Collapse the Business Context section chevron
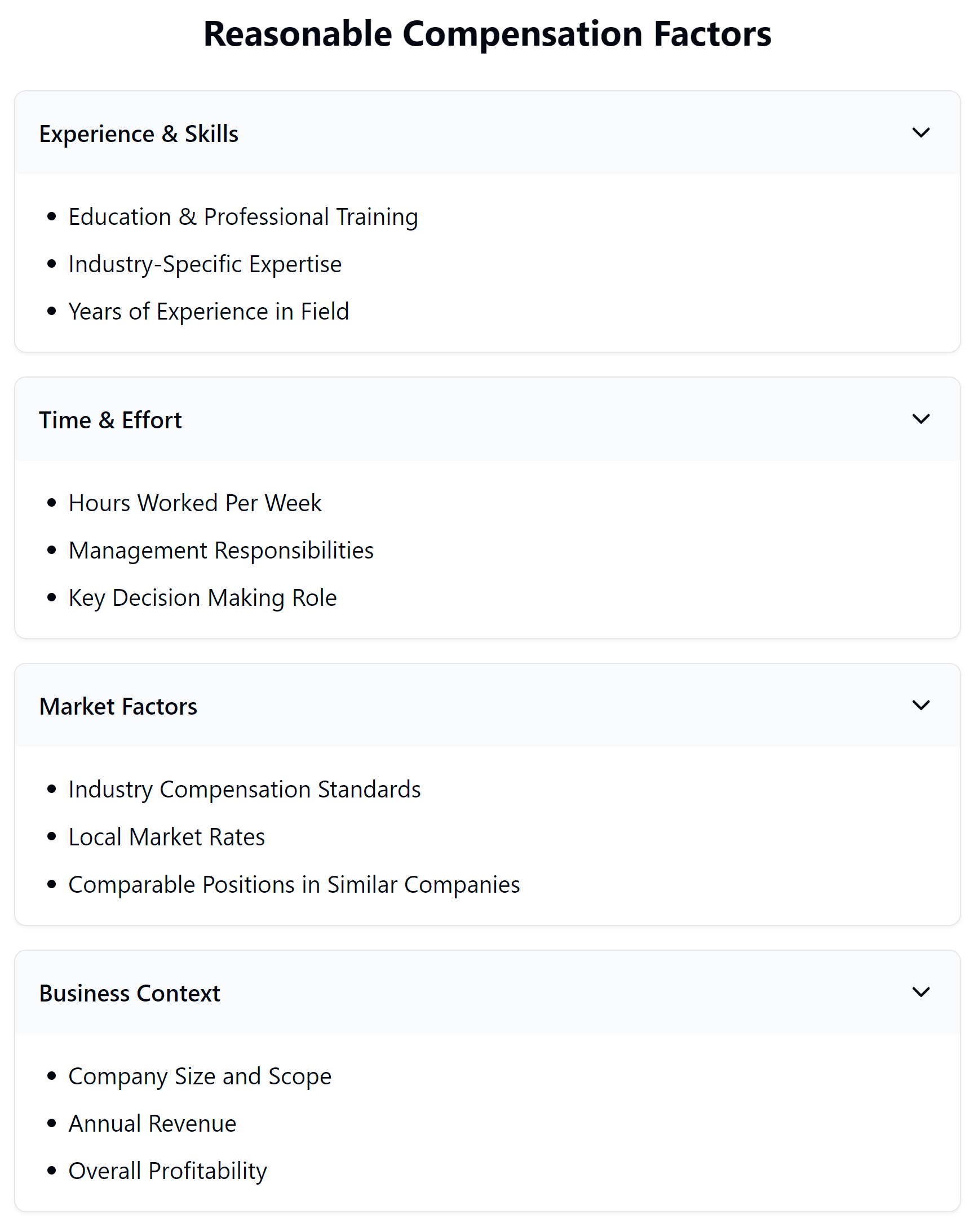974x1232 pixels. coord(920,992)
